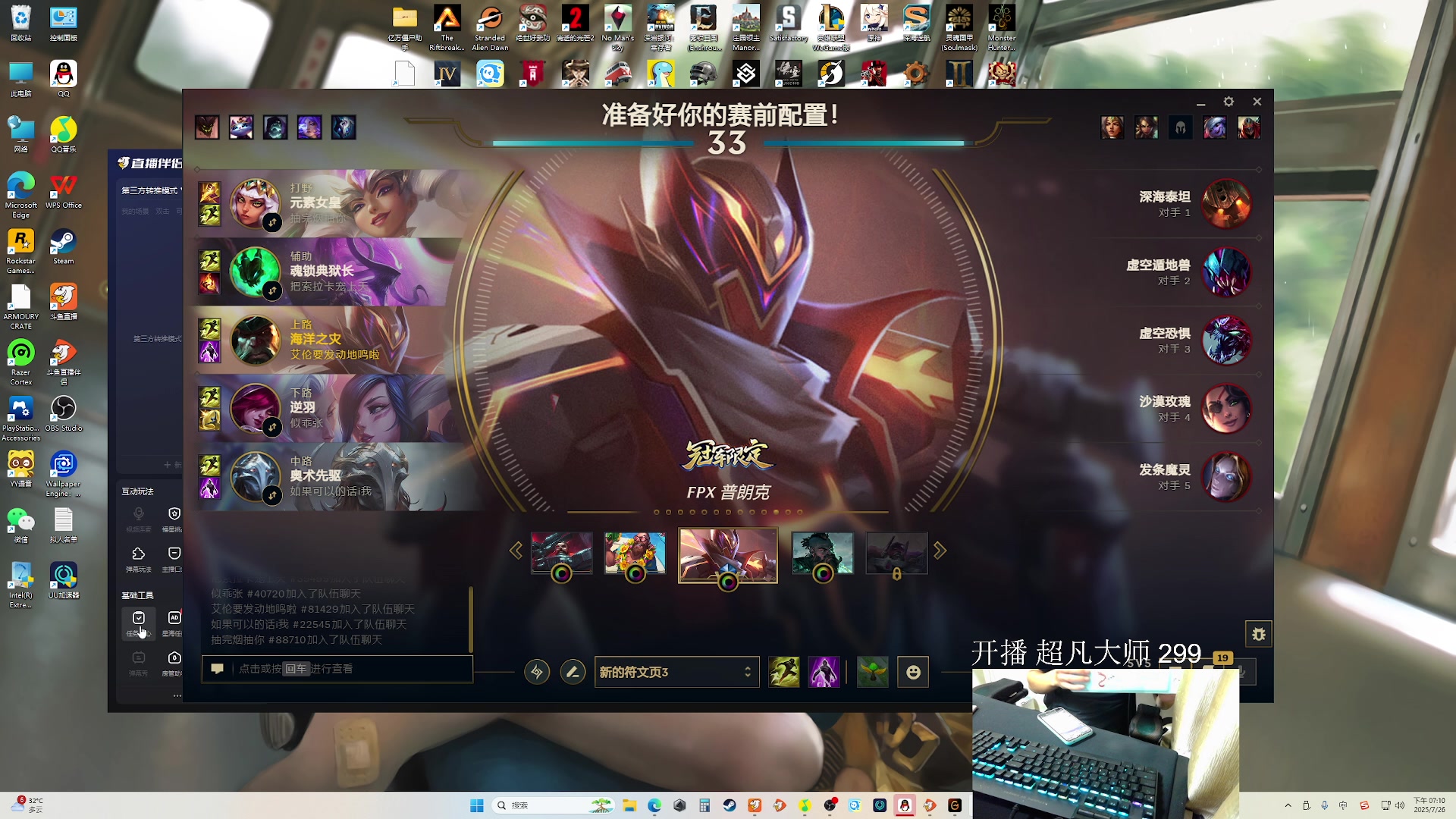
Task: Open 房管助手 icon in 直播伴侣
Action: coord(174,662)
